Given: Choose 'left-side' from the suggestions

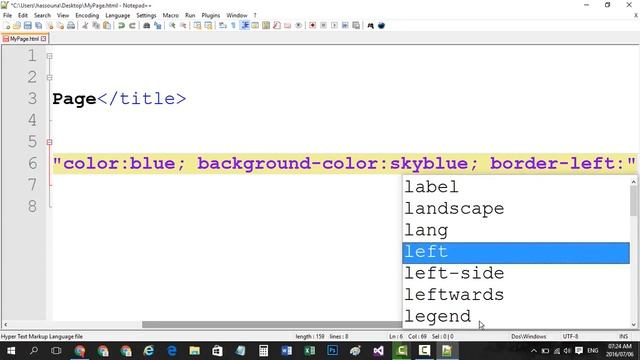Looking at the screenshot, I should coord(516,274).
